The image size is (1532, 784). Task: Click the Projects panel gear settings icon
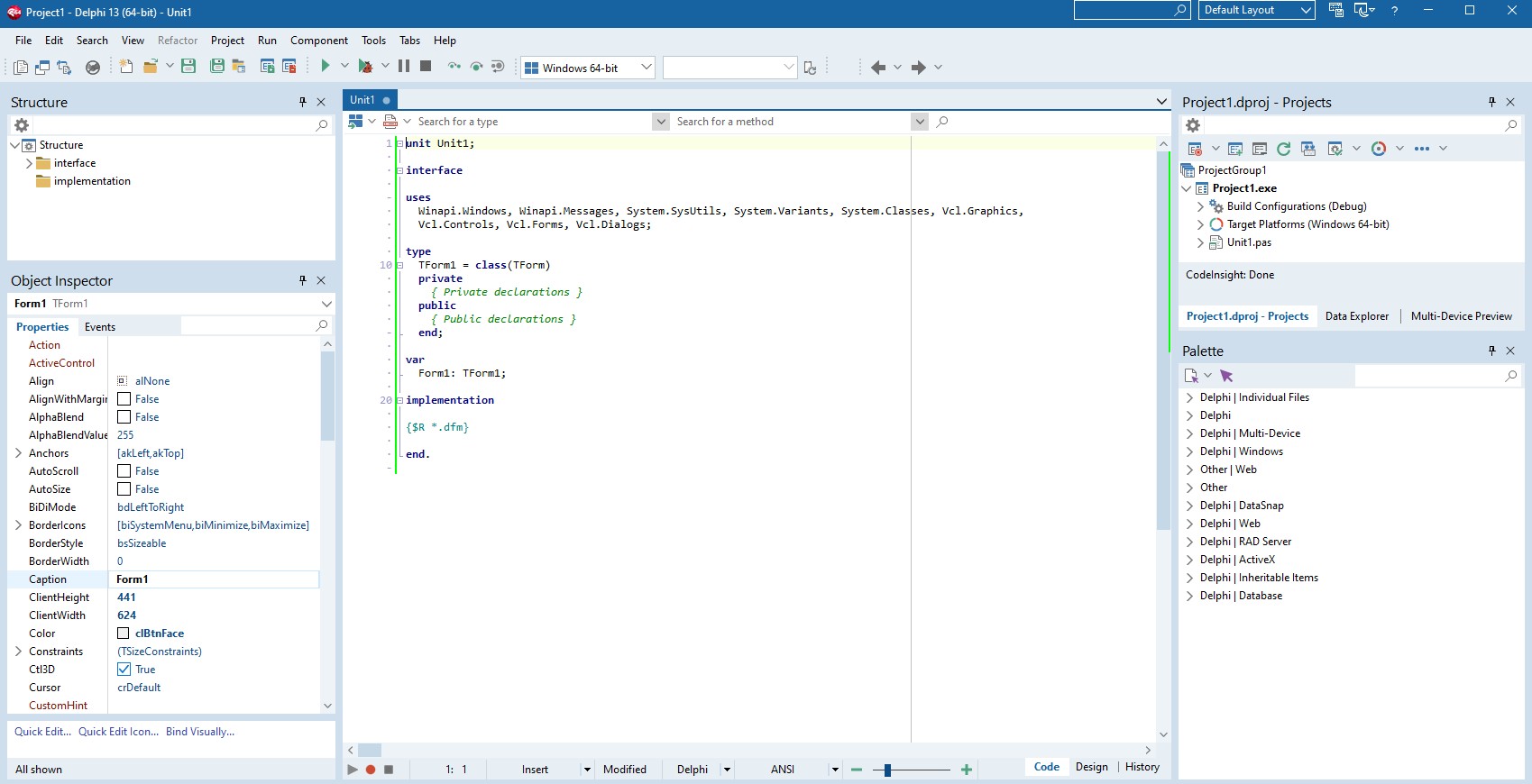click(x=1193, y=125)
